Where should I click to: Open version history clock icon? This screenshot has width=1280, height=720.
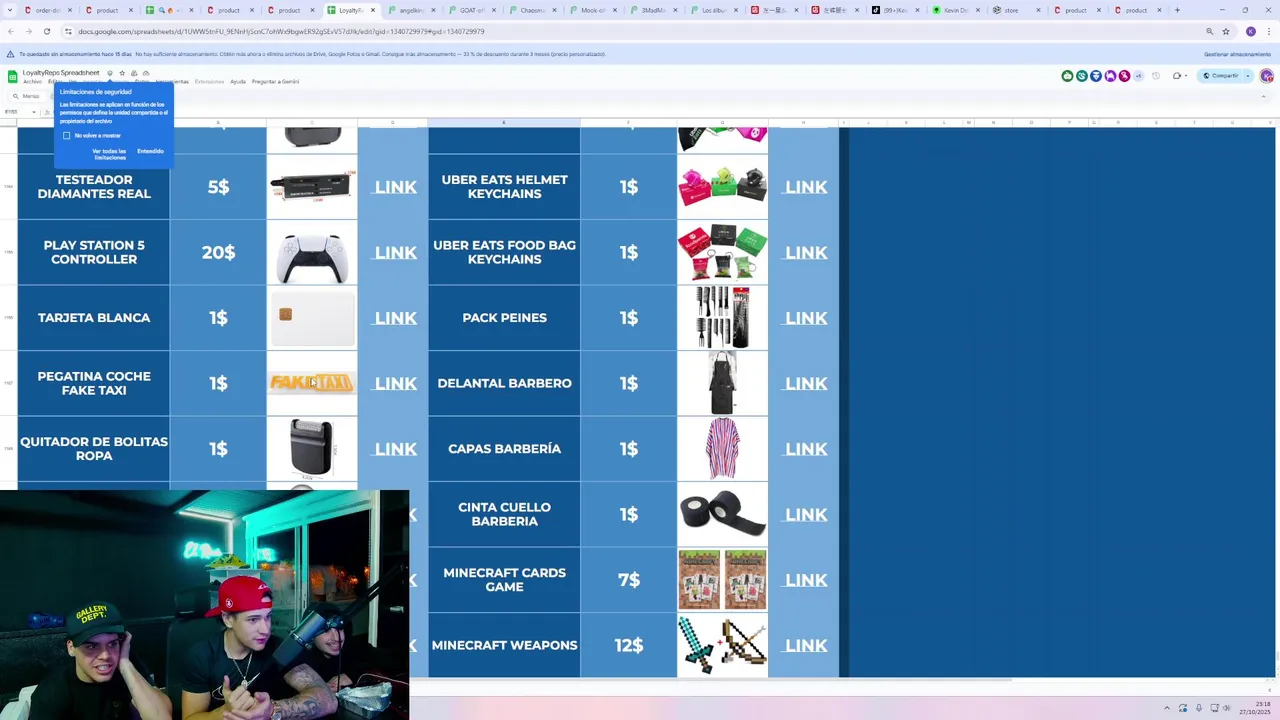(1156, 76)
